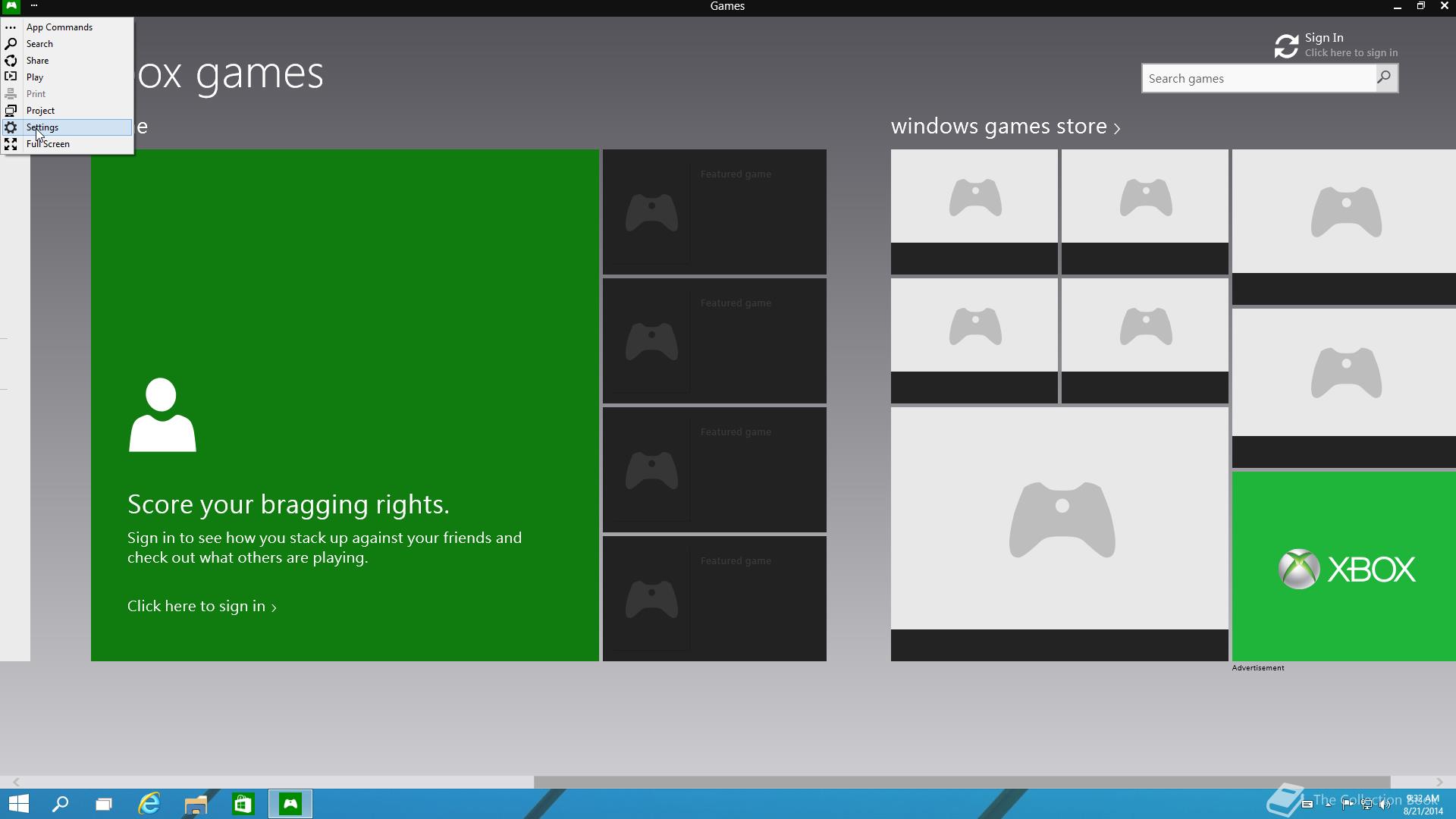Open the top-right store game tile

1344,227
